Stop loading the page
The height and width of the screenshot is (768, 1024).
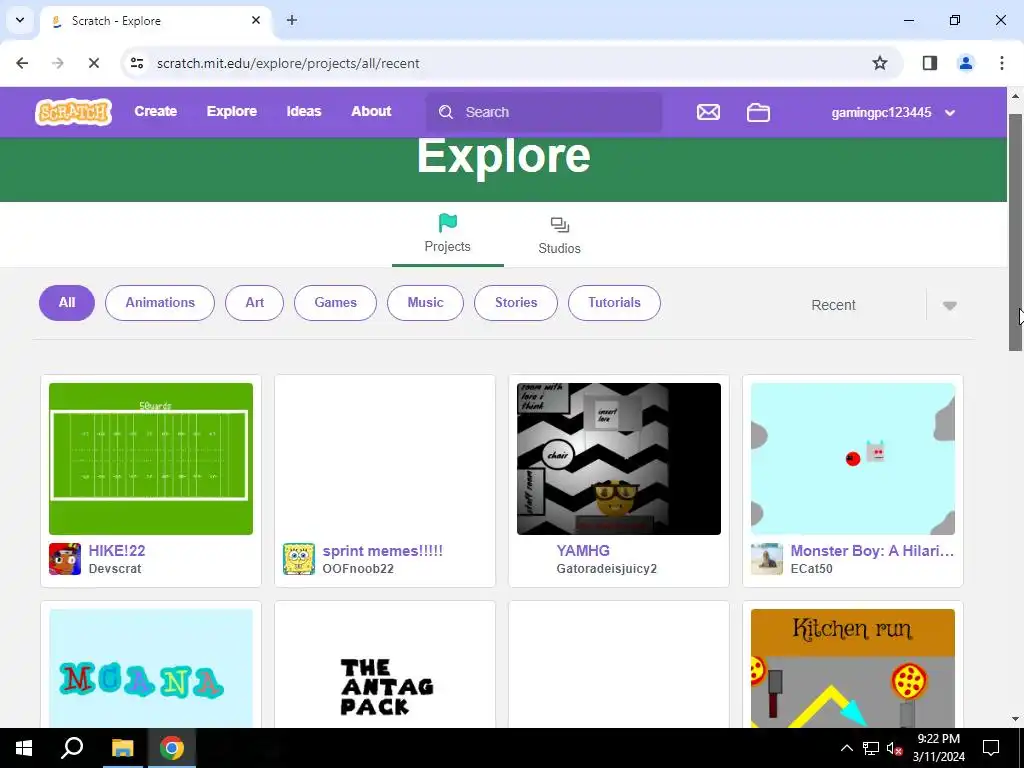[x=93, y=63]
